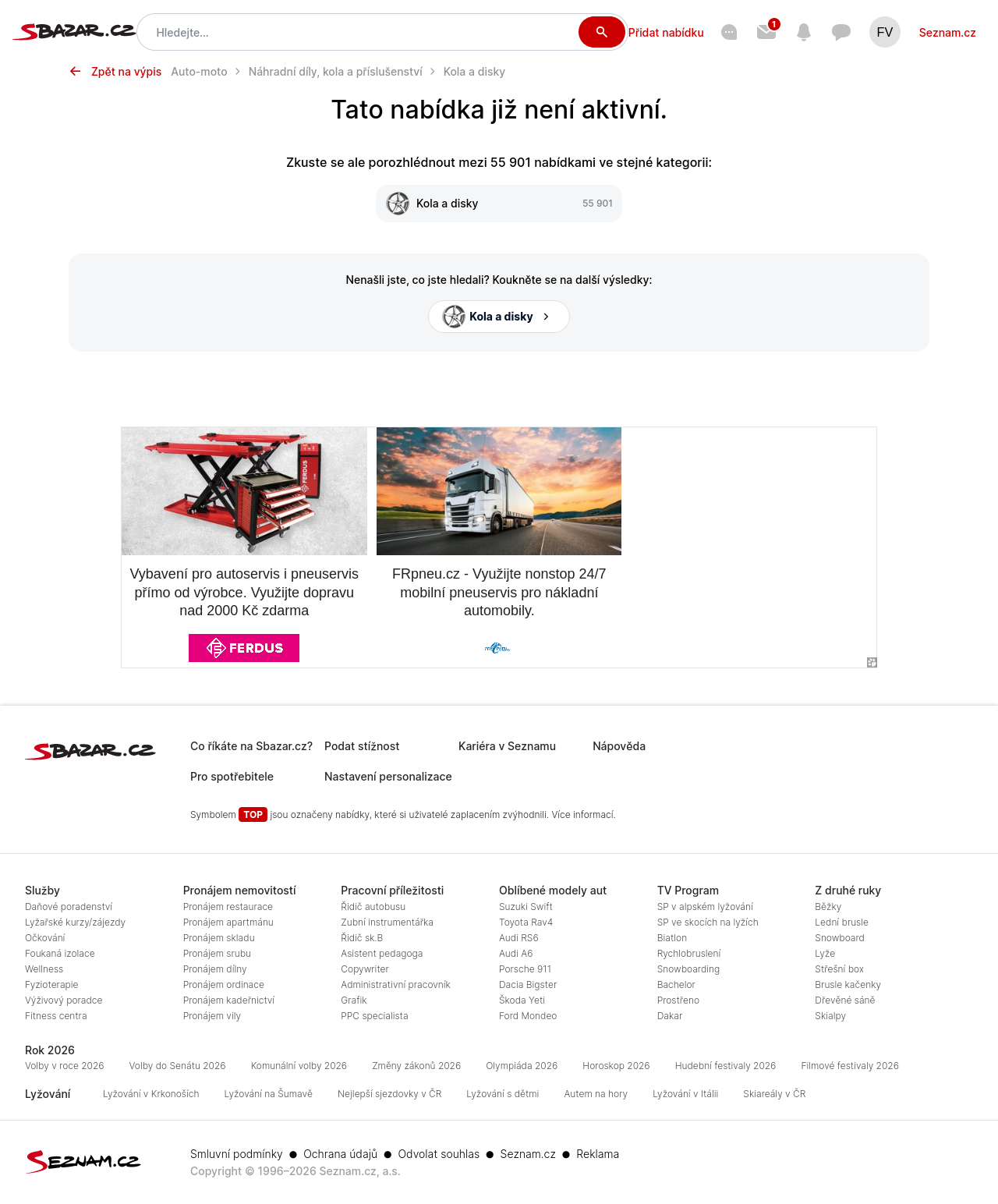Open Nastavení personalizace footer link
This screenshot has width=998, height=1204.
(x=388, y=777)
